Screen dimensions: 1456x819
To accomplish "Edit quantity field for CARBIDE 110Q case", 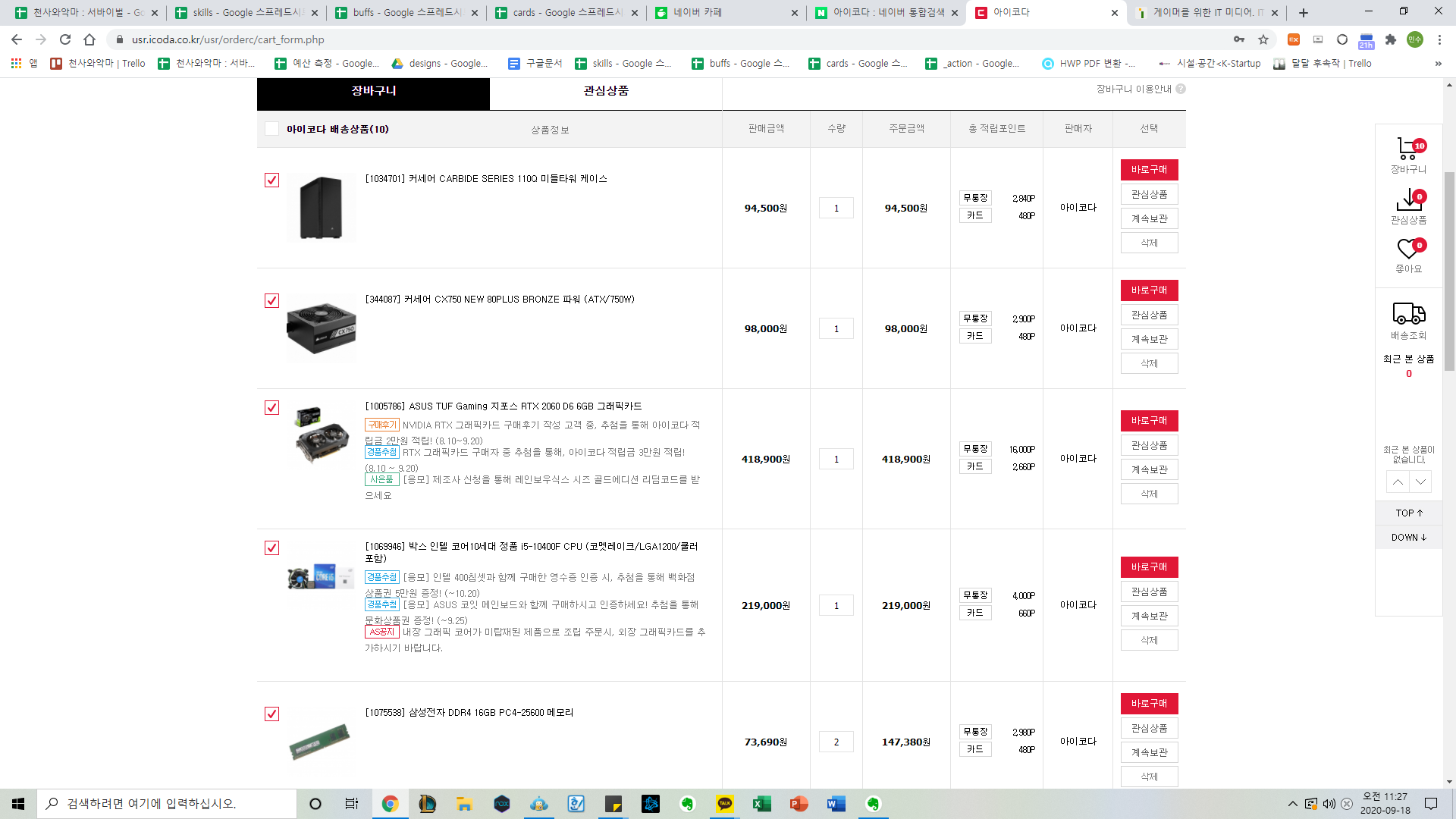I will coord(836,208).
